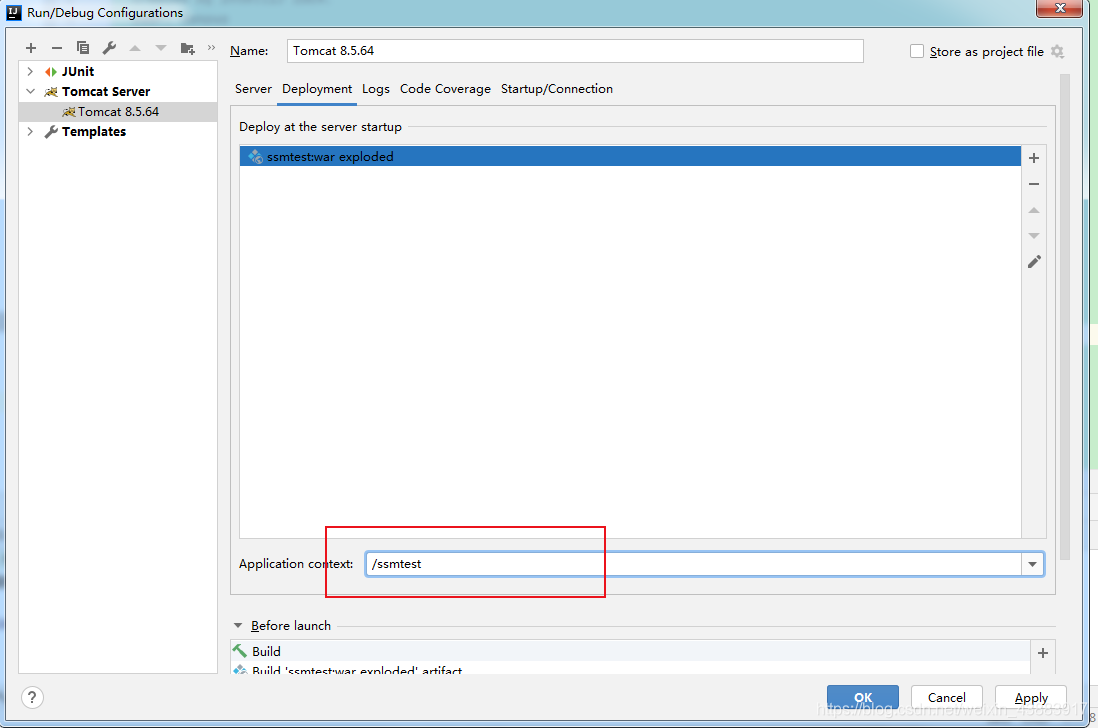Click the Cancel button
The width and height of the screenshot is (1098, 728).
(947, 697)
